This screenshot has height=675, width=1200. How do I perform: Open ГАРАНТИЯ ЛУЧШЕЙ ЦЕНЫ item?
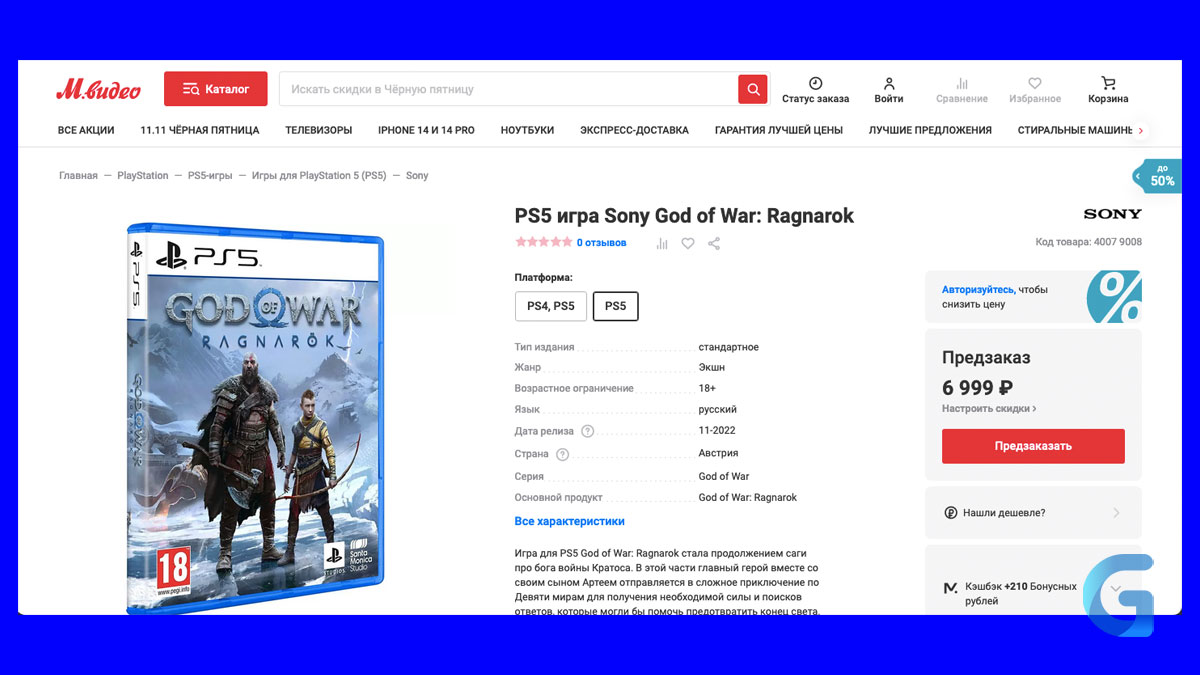click(x=779, y=130)
